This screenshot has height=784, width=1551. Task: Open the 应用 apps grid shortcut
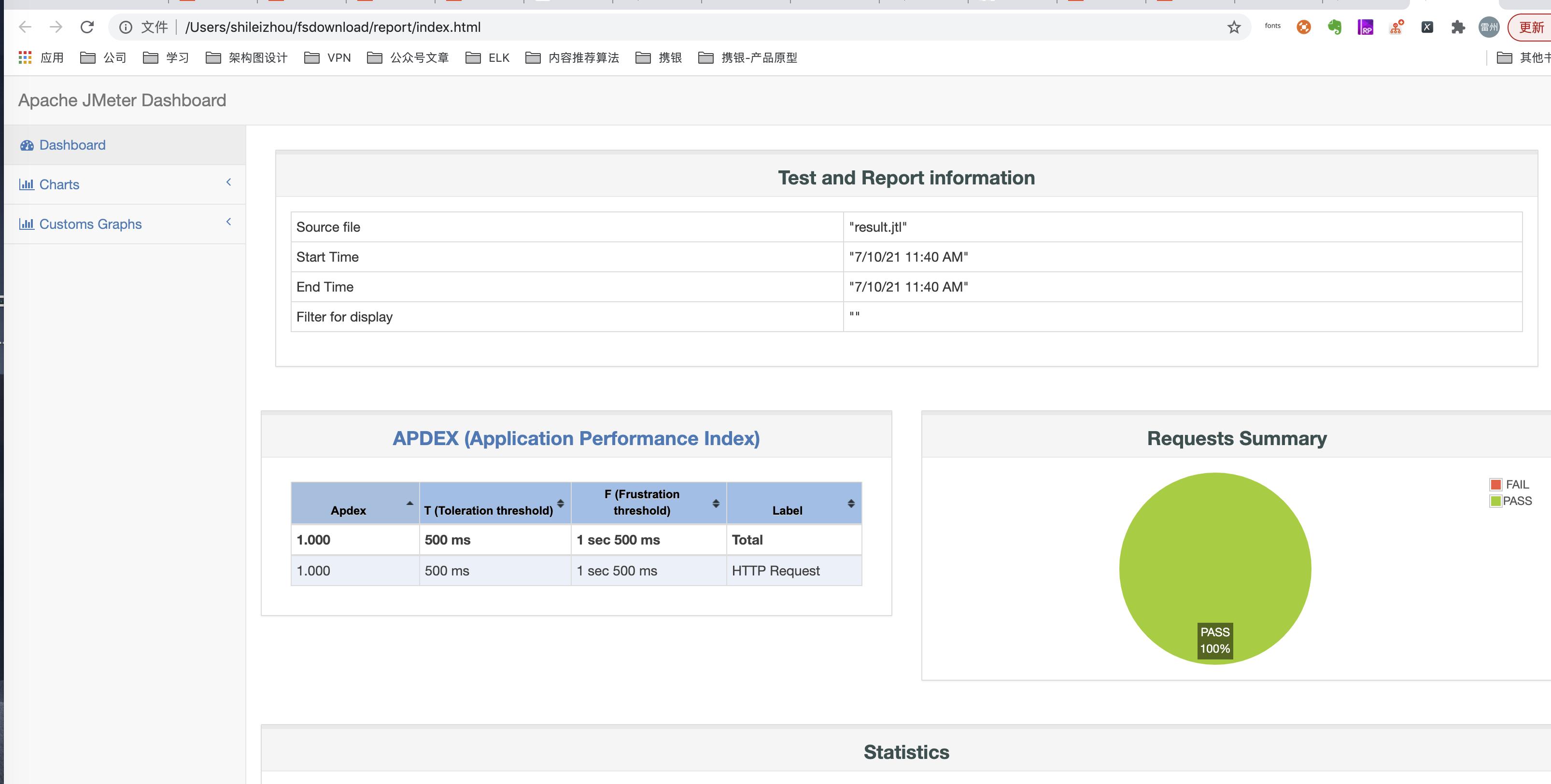[x=41, y=58]
